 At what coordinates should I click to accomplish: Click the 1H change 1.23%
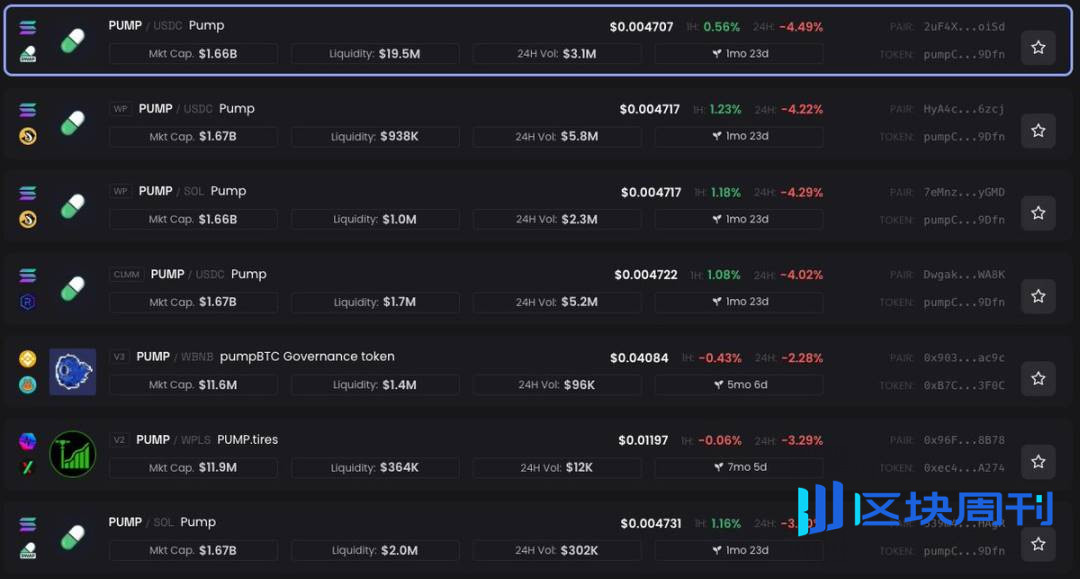point(725,109)
